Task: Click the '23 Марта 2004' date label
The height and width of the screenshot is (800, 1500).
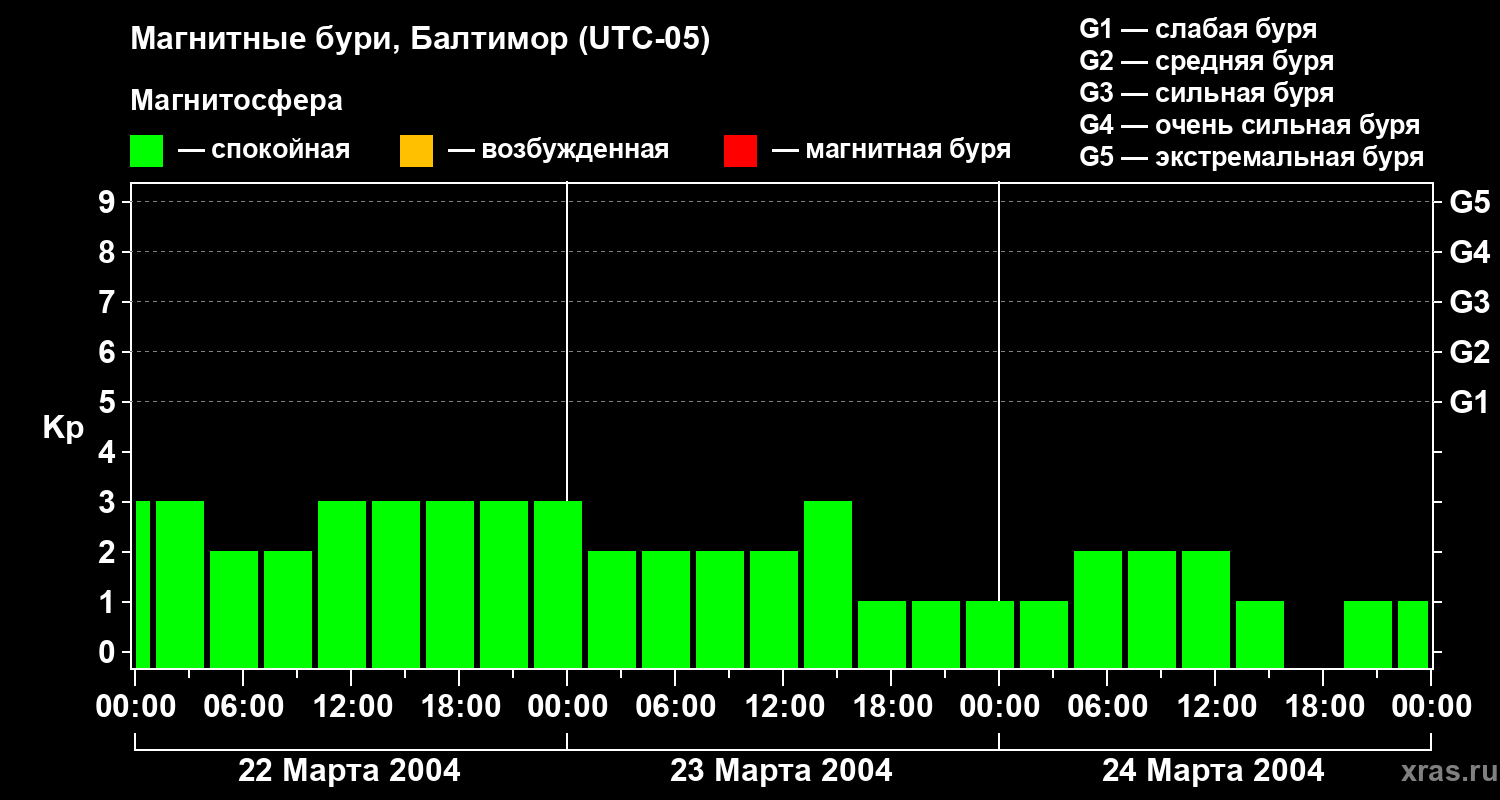Action: [x=781, y=771]
